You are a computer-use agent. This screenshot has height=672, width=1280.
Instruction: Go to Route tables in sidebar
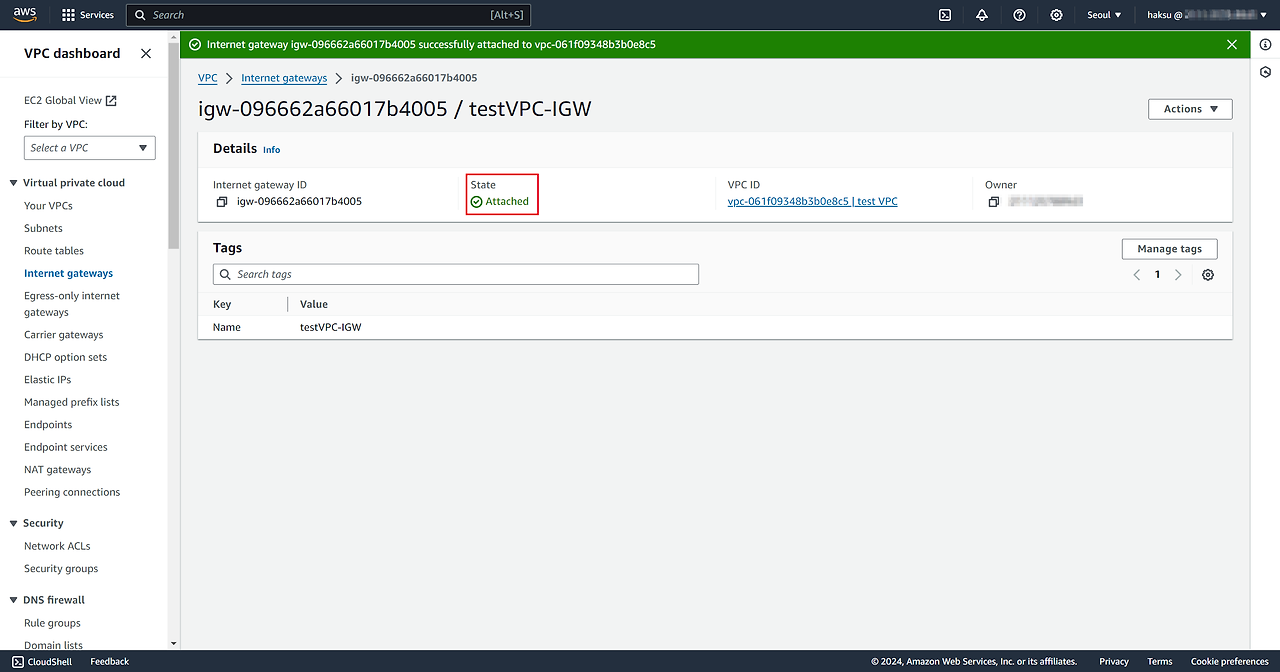(54, 251)
